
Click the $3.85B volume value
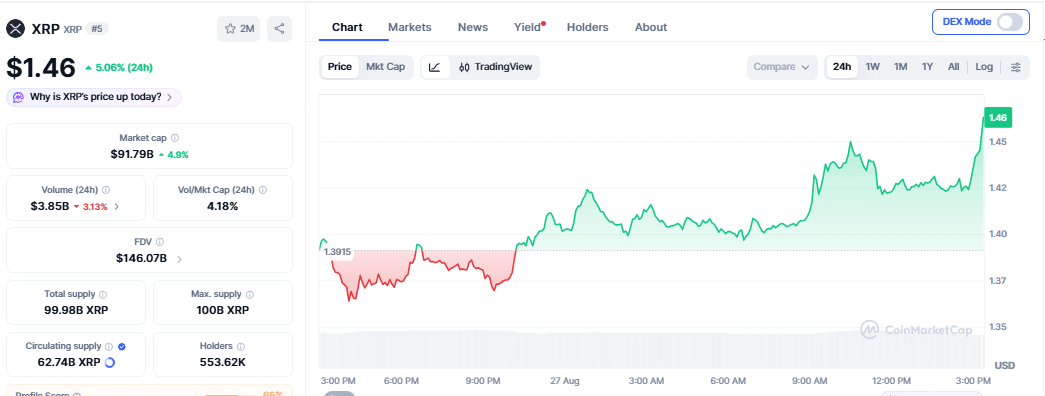pyautogui.click(x=50, y=207)
